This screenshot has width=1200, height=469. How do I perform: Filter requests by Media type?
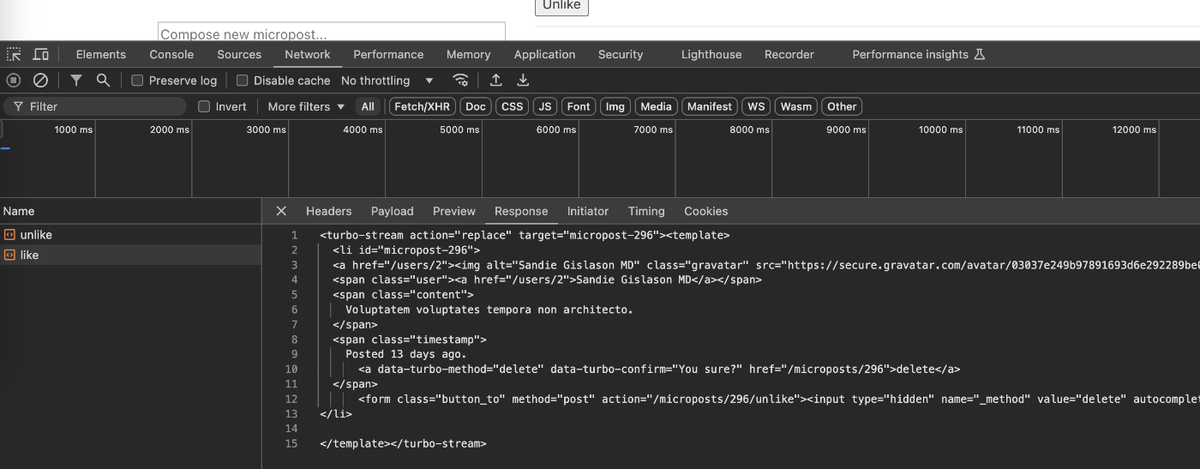click(x=656, y=107)
